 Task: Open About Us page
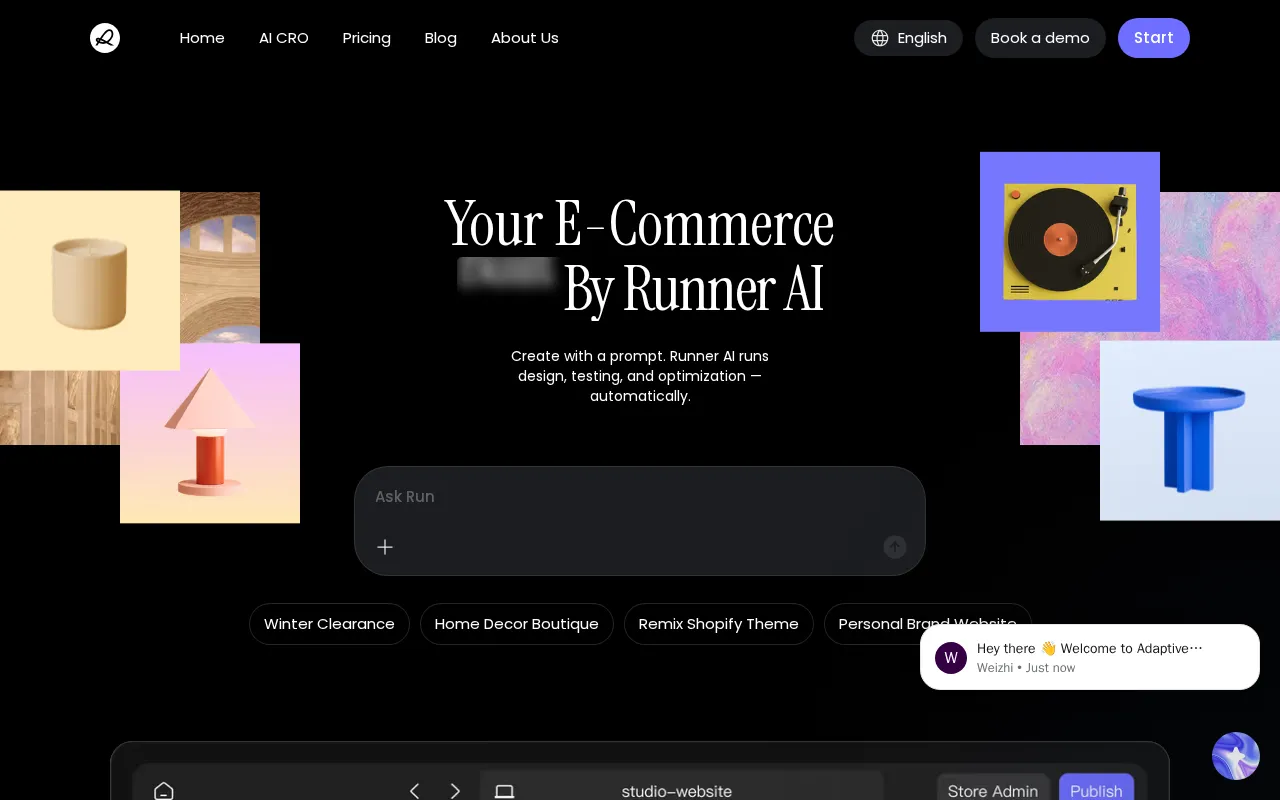click(525, 38)
